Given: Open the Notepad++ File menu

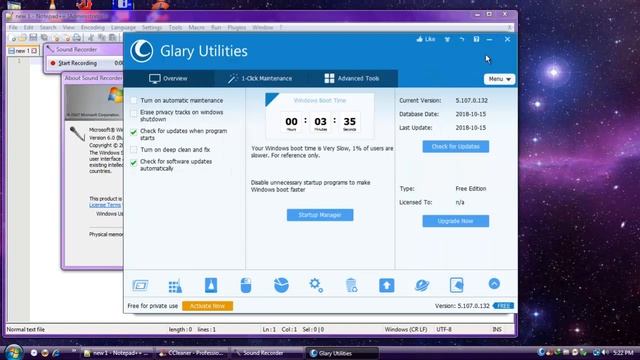Looking at the screenshot, I should click(x=13, y=27).
